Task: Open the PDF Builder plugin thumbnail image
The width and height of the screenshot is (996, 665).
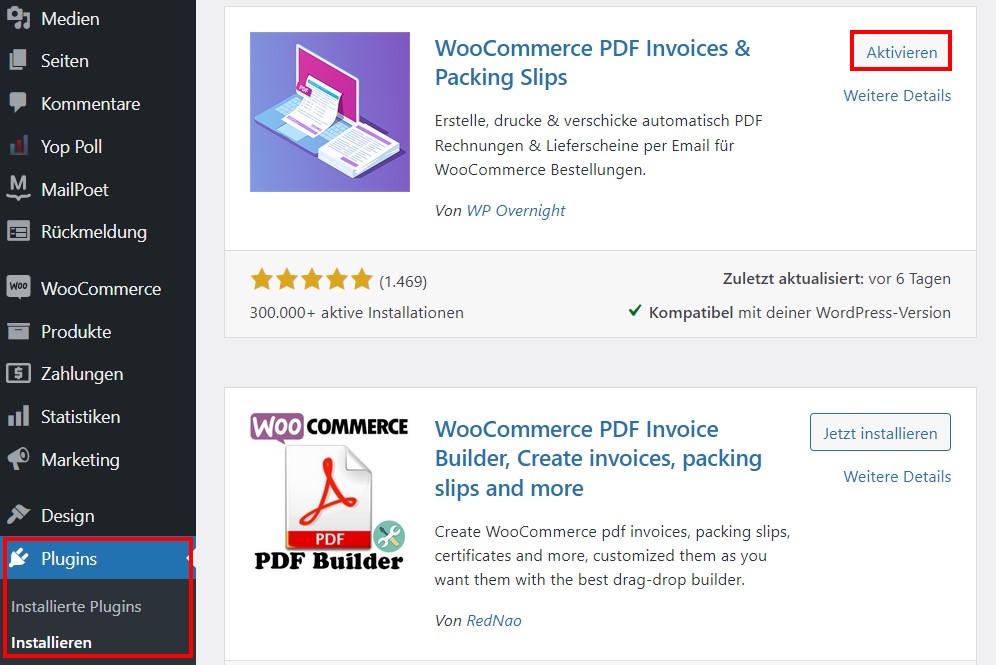Action: click(329, 492)
